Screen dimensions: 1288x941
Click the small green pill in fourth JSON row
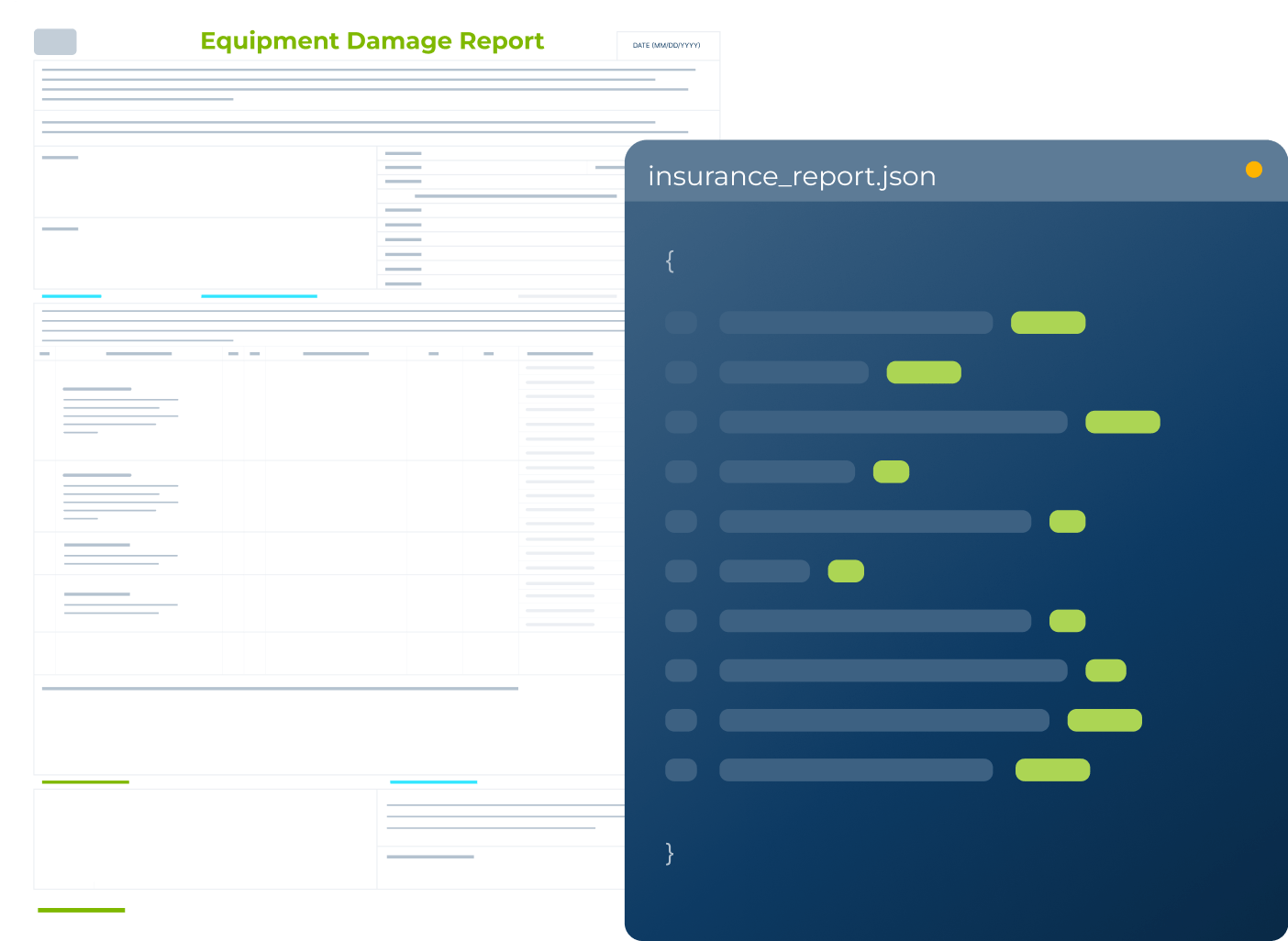(x=891, y=471)
